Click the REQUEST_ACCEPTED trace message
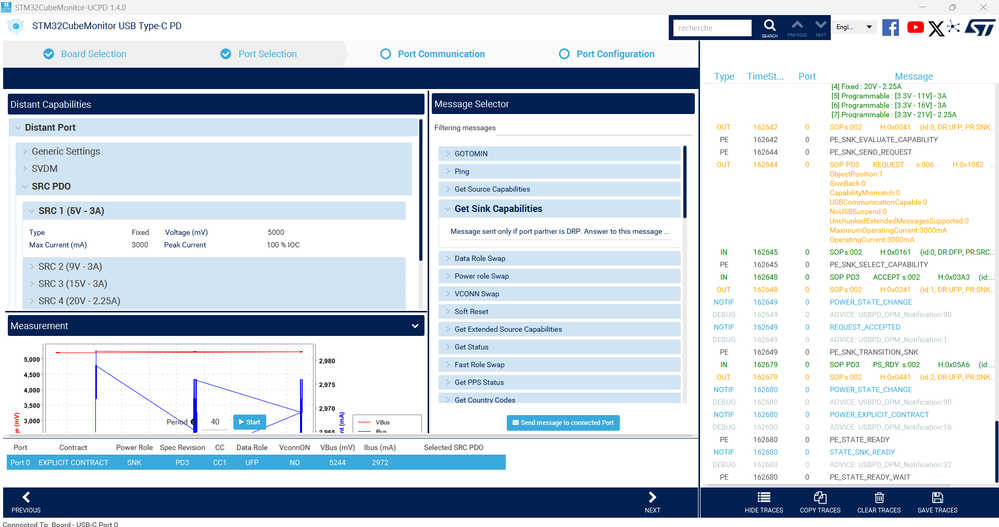 (865, 328)
